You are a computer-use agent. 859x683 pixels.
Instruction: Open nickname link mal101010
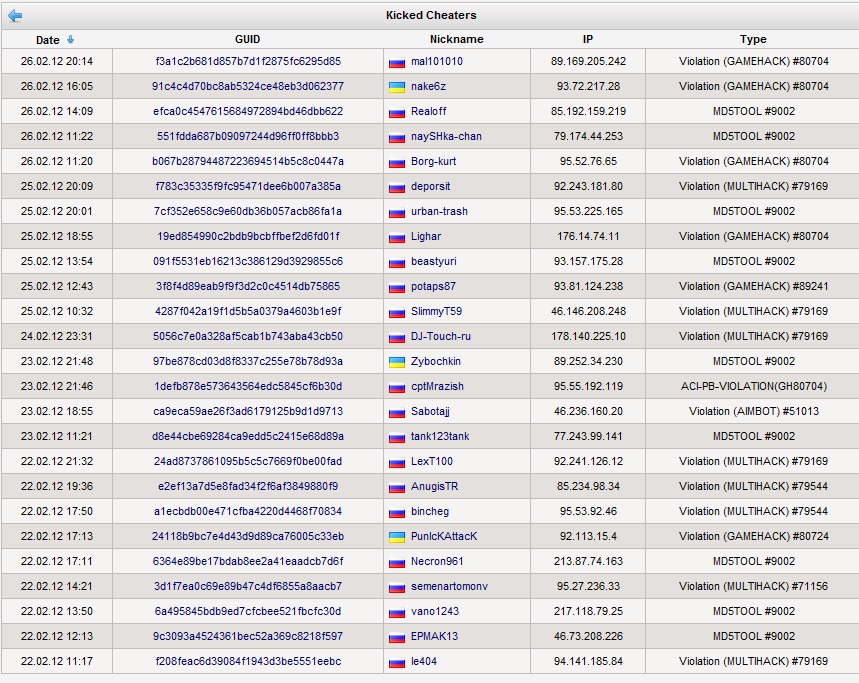click(x=437, y=61)
